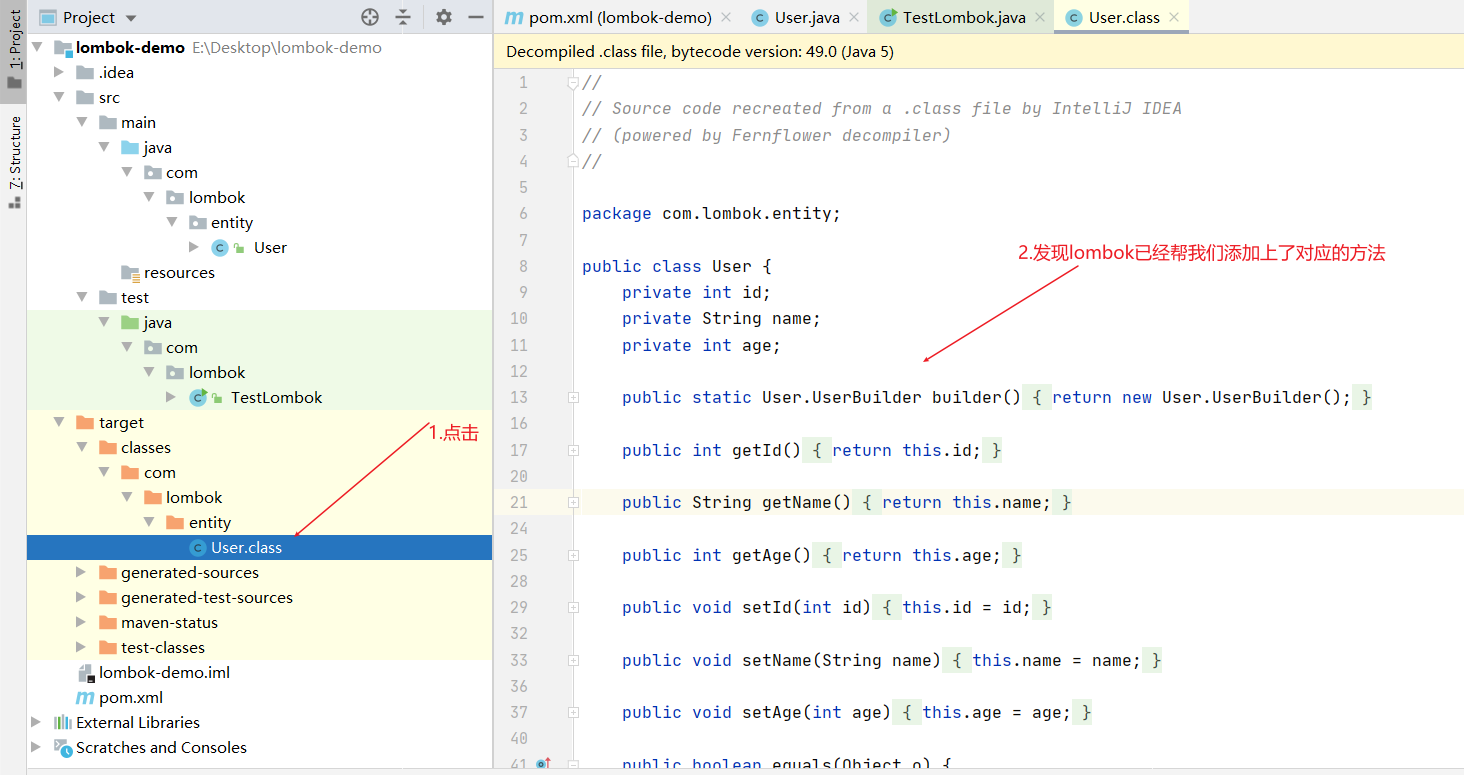The image size is (1464, 775).
Task: Unfold the setId() method fold marker
Action: click(x=573, y=607)
